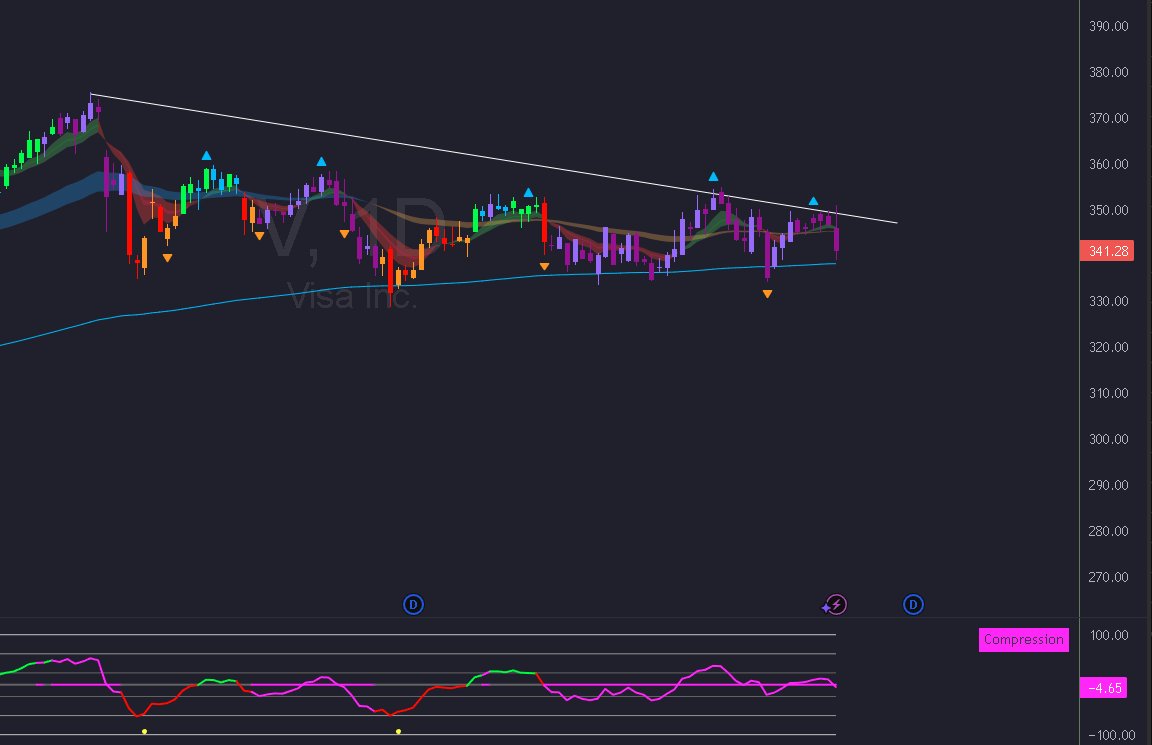Click the rightmost blue 'D' dividend marker
Image resolution: width=1152 pixels, height=745 pixels.
coord(913,604)
